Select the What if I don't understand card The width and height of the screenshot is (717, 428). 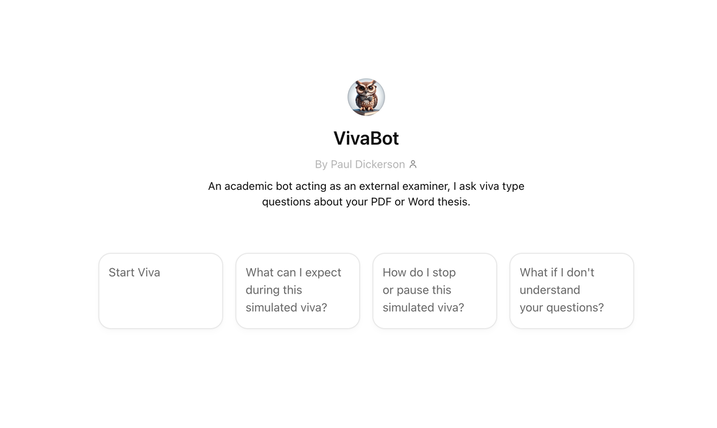click(572, 291)
